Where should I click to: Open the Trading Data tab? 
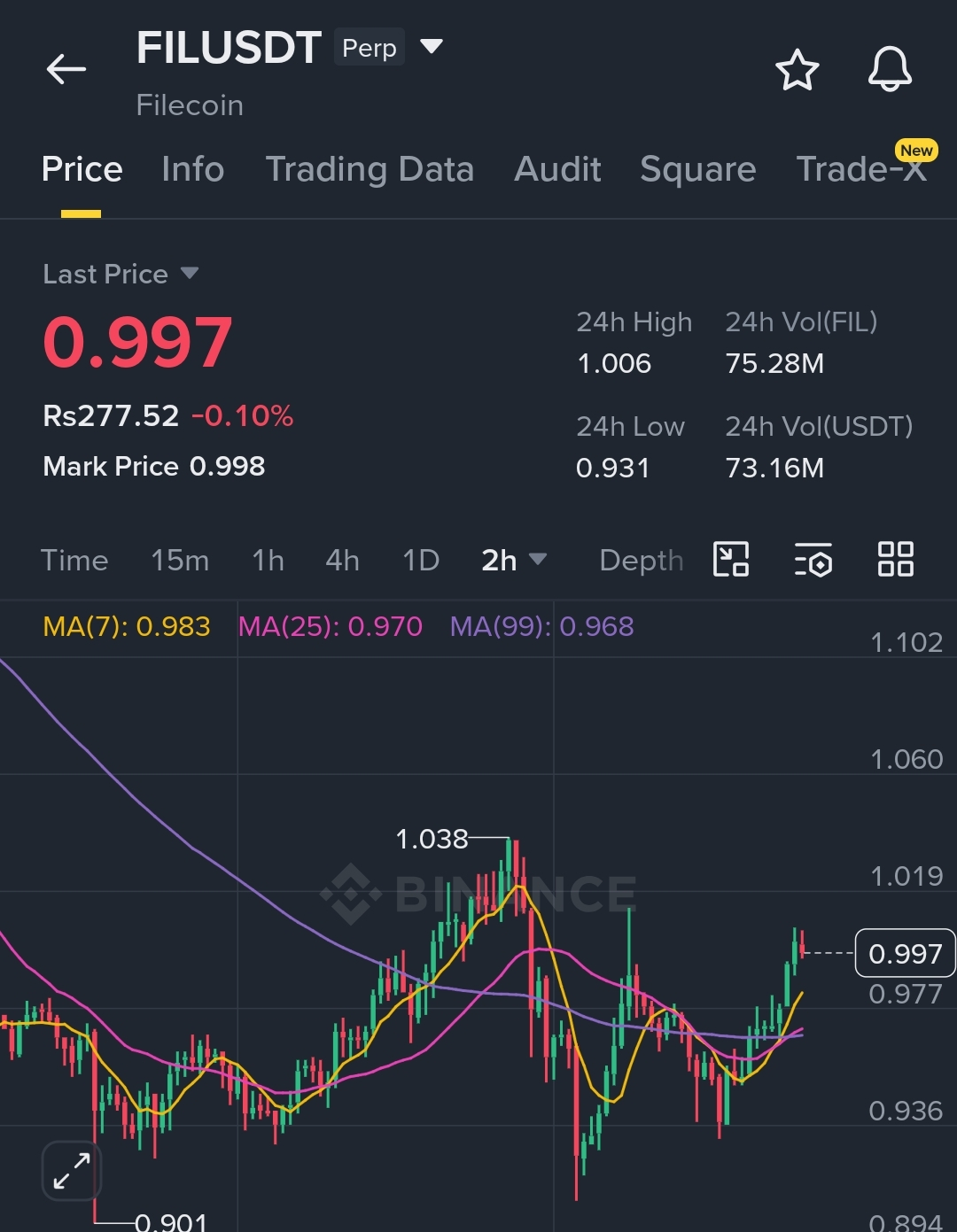(370, 169)
